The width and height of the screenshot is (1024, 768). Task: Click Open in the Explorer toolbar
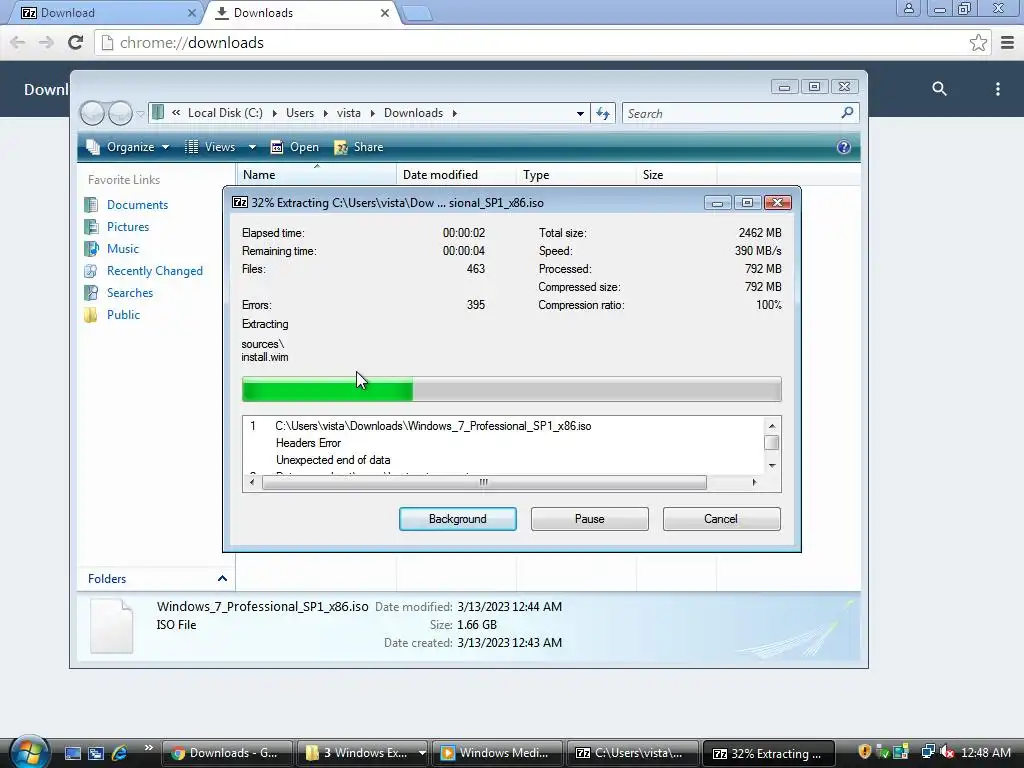click(x=295, y=147)
